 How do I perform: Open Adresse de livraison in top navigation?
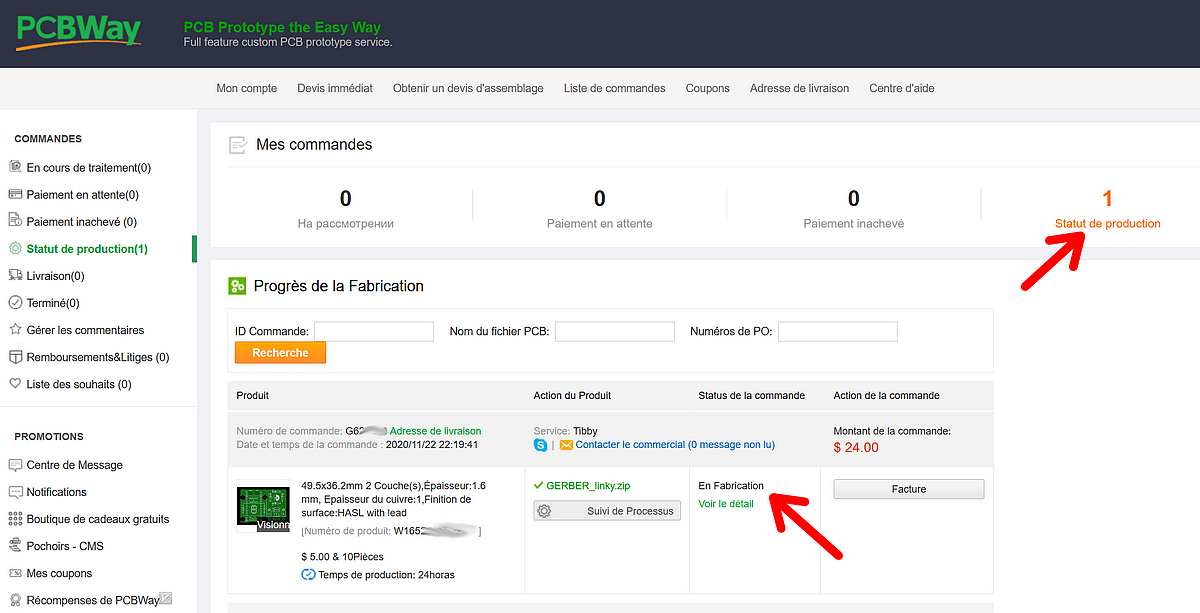coord(799,88)
